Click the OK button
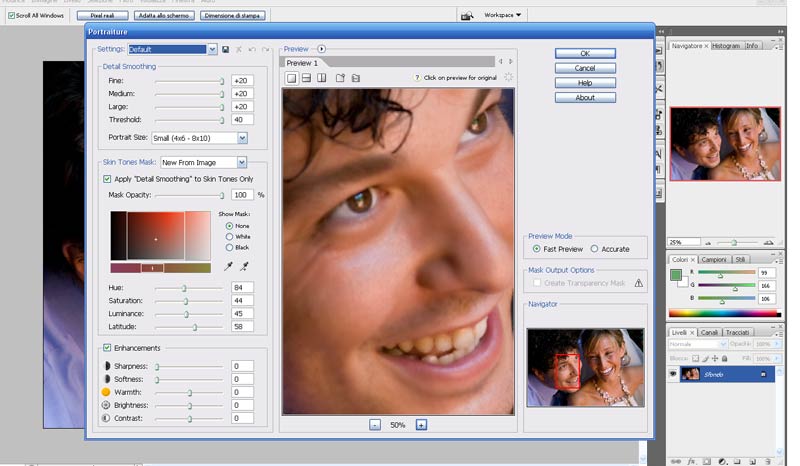The height and width of the screenshot is (466, 800). [x=585, y=54]
